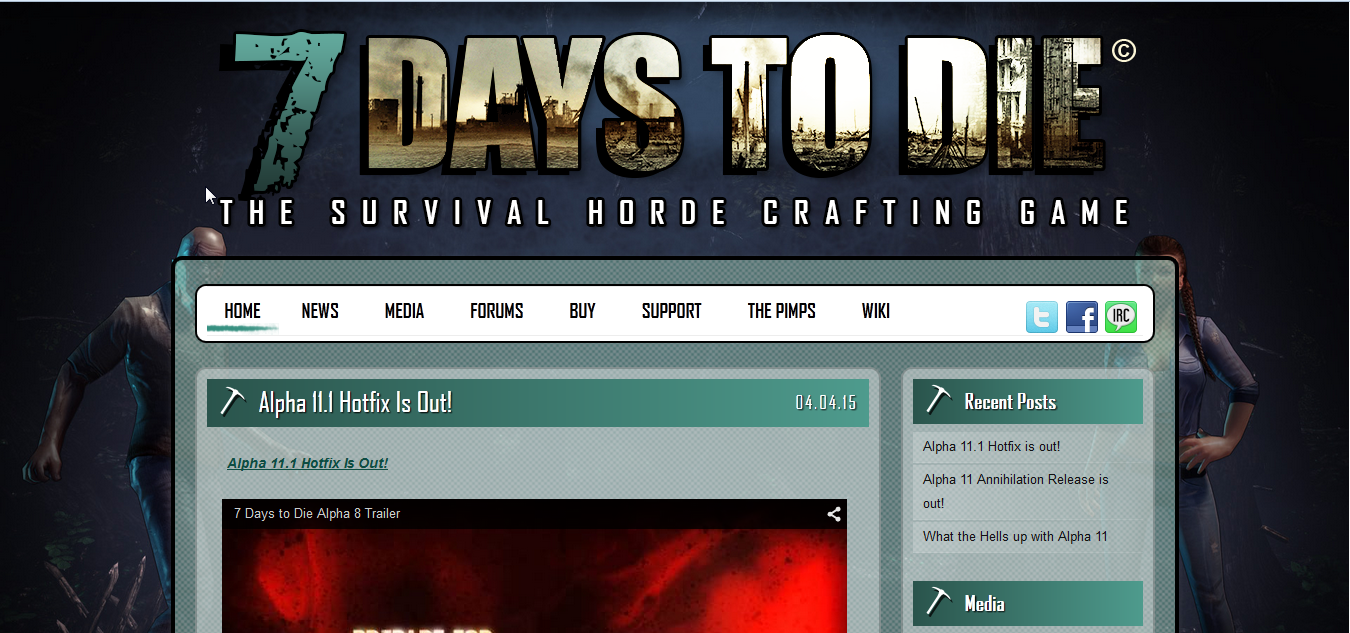
Task: Click the post date 04.04.15
Action: click(x=826, y=403)
